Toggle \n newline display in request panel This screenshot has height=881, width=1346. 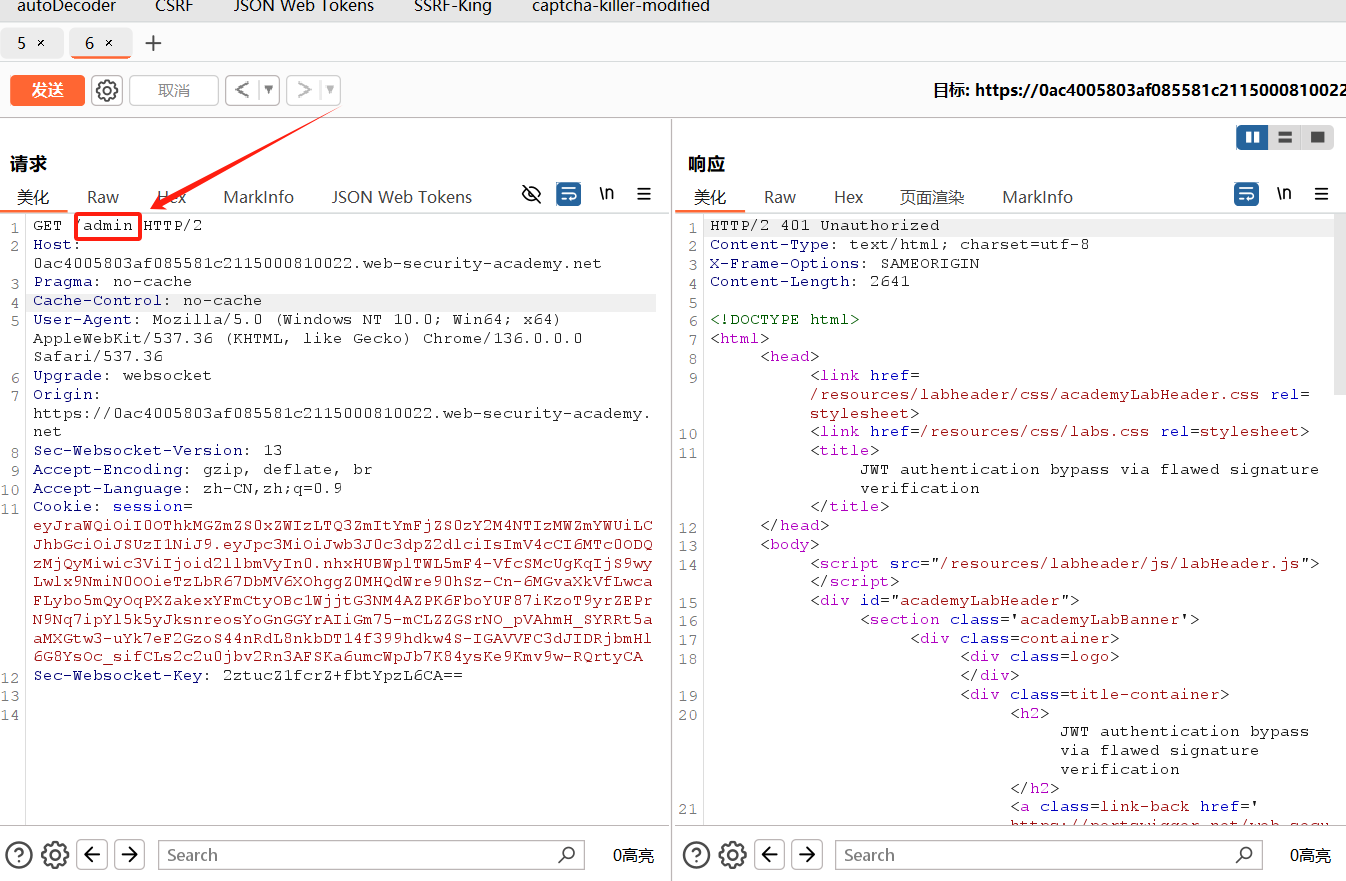(607, 194)
